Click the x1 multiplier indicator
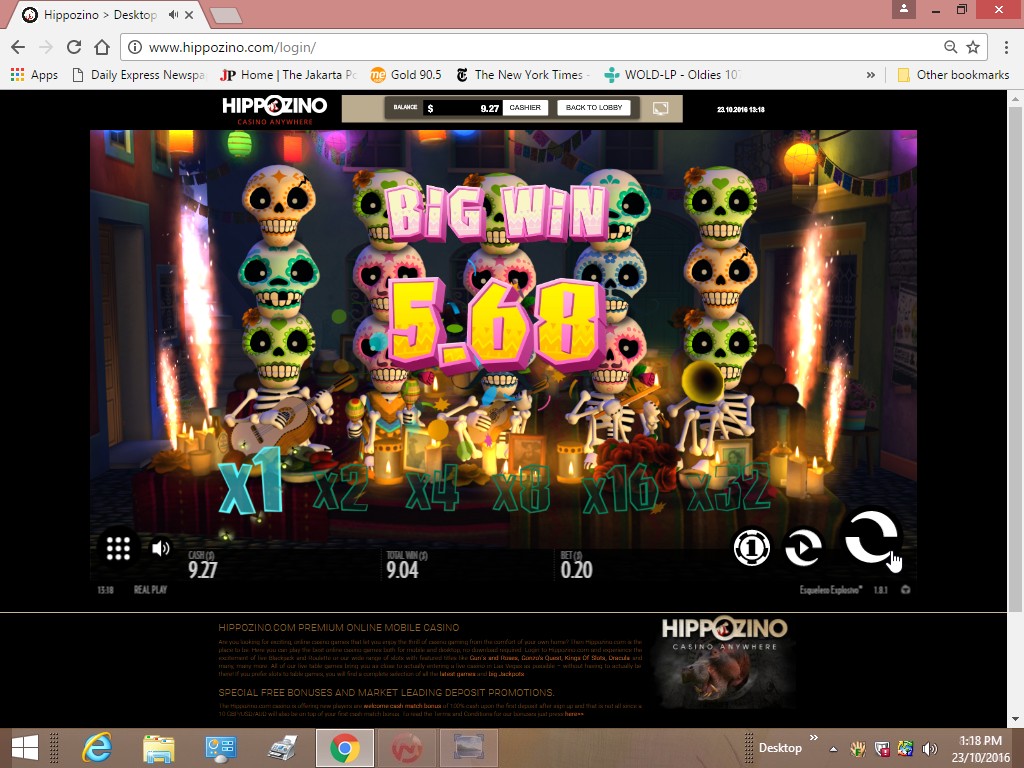Viewport: 1024px width, 768px height. click(x=252, y=481)
